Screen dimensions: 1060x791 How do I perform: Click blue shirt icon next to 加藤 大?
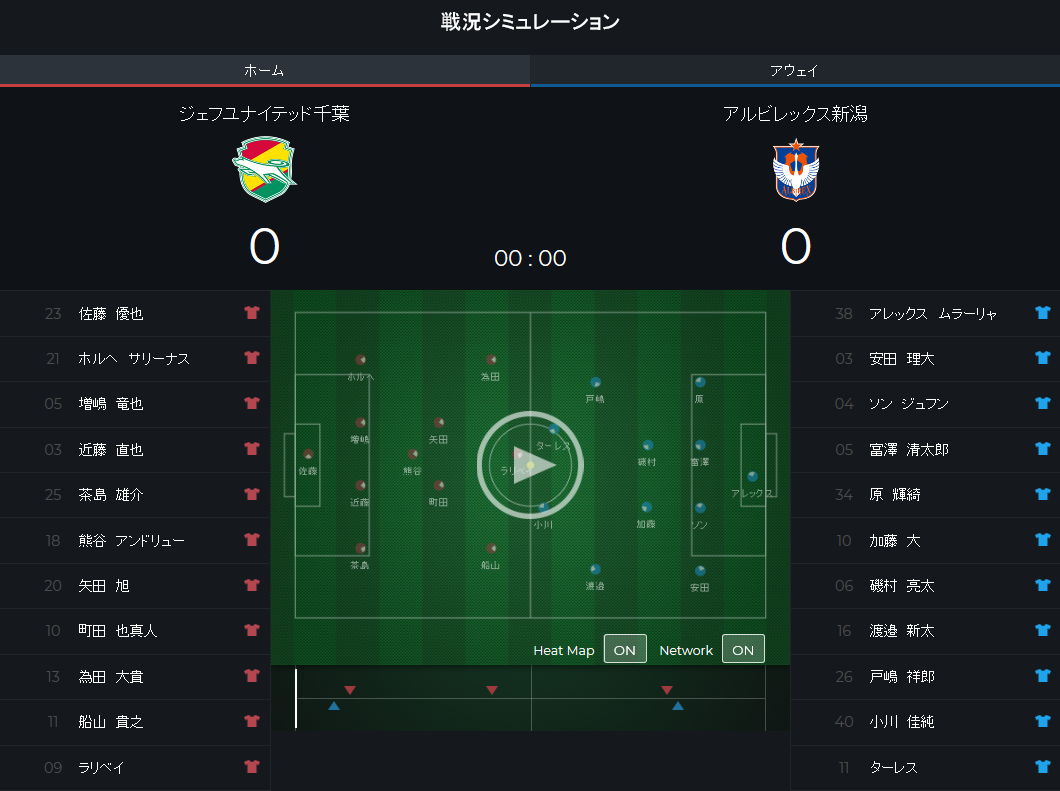[1043, 540]
